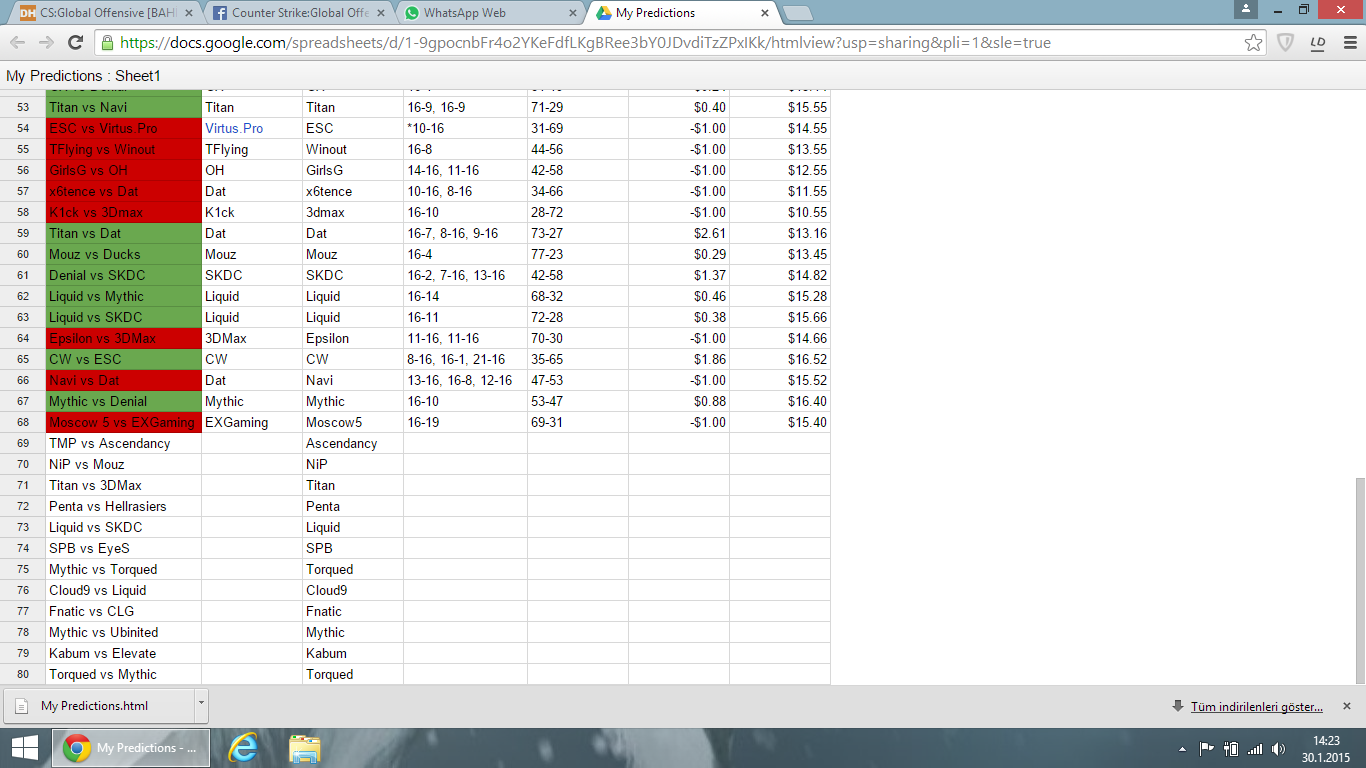Select the TMP vs Ascendancy cell

pyautogui.click(x=124, y=443)
